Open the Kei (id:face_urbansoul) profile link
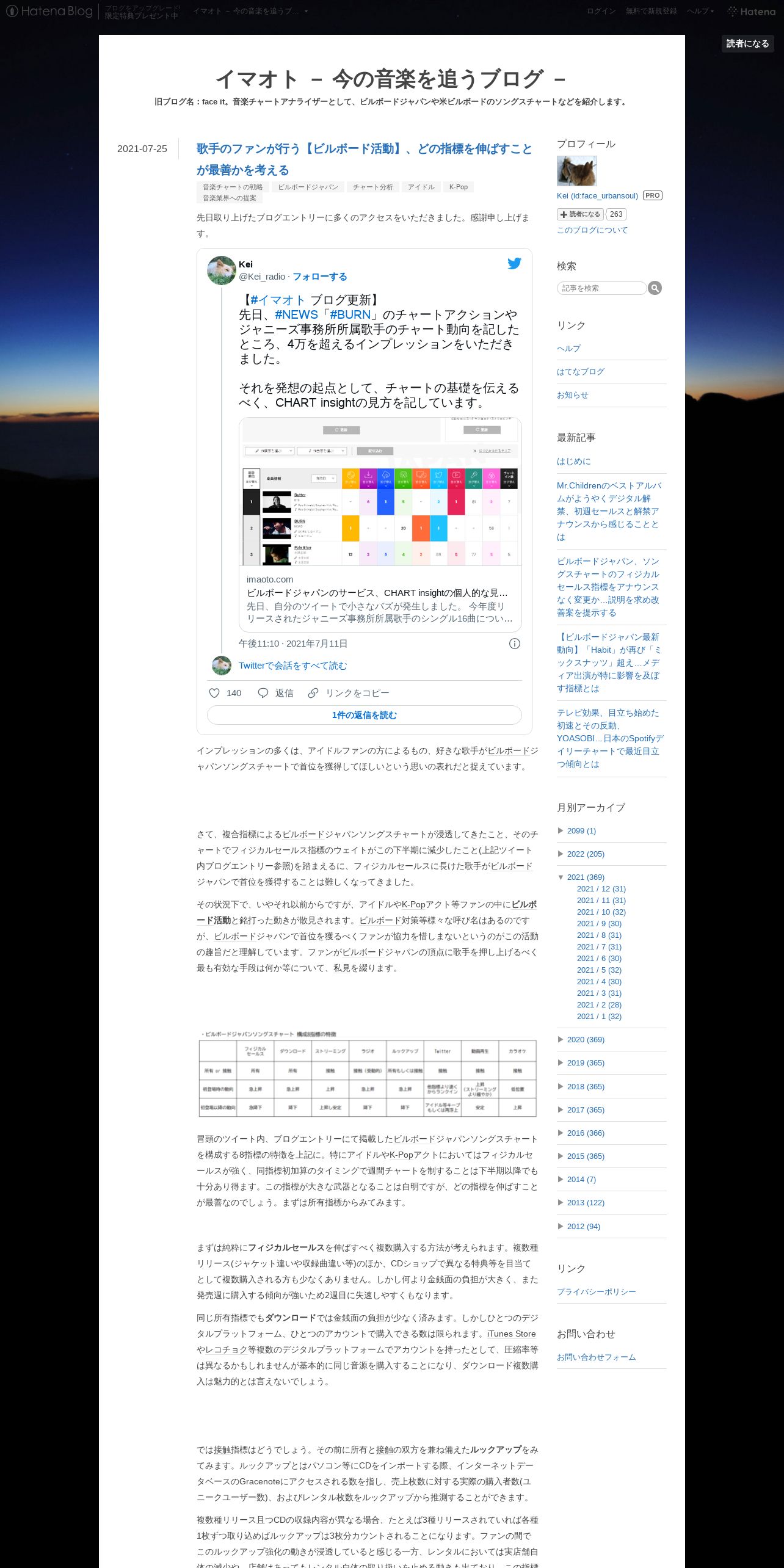The width and height of the screenshot is (784, 1568). (x=597, y=195)
